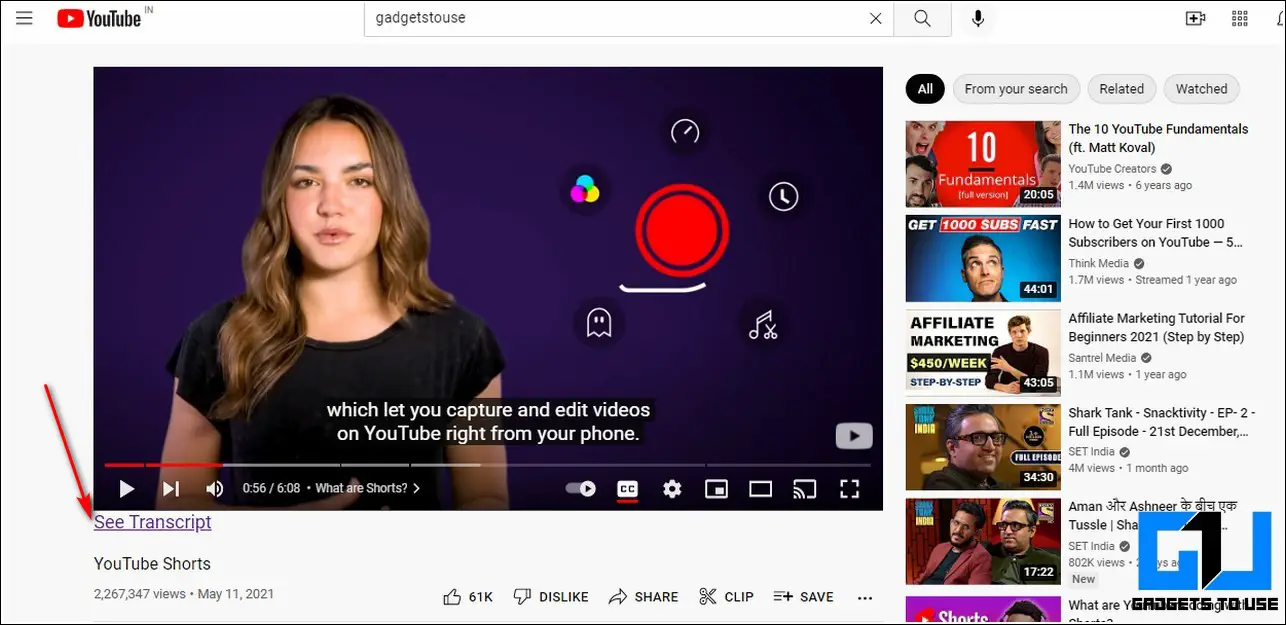Open 'Affiliate Marketing Tutorial For Beginners' title
This screenshot has width=1286, height=625.
(1157, 327)
